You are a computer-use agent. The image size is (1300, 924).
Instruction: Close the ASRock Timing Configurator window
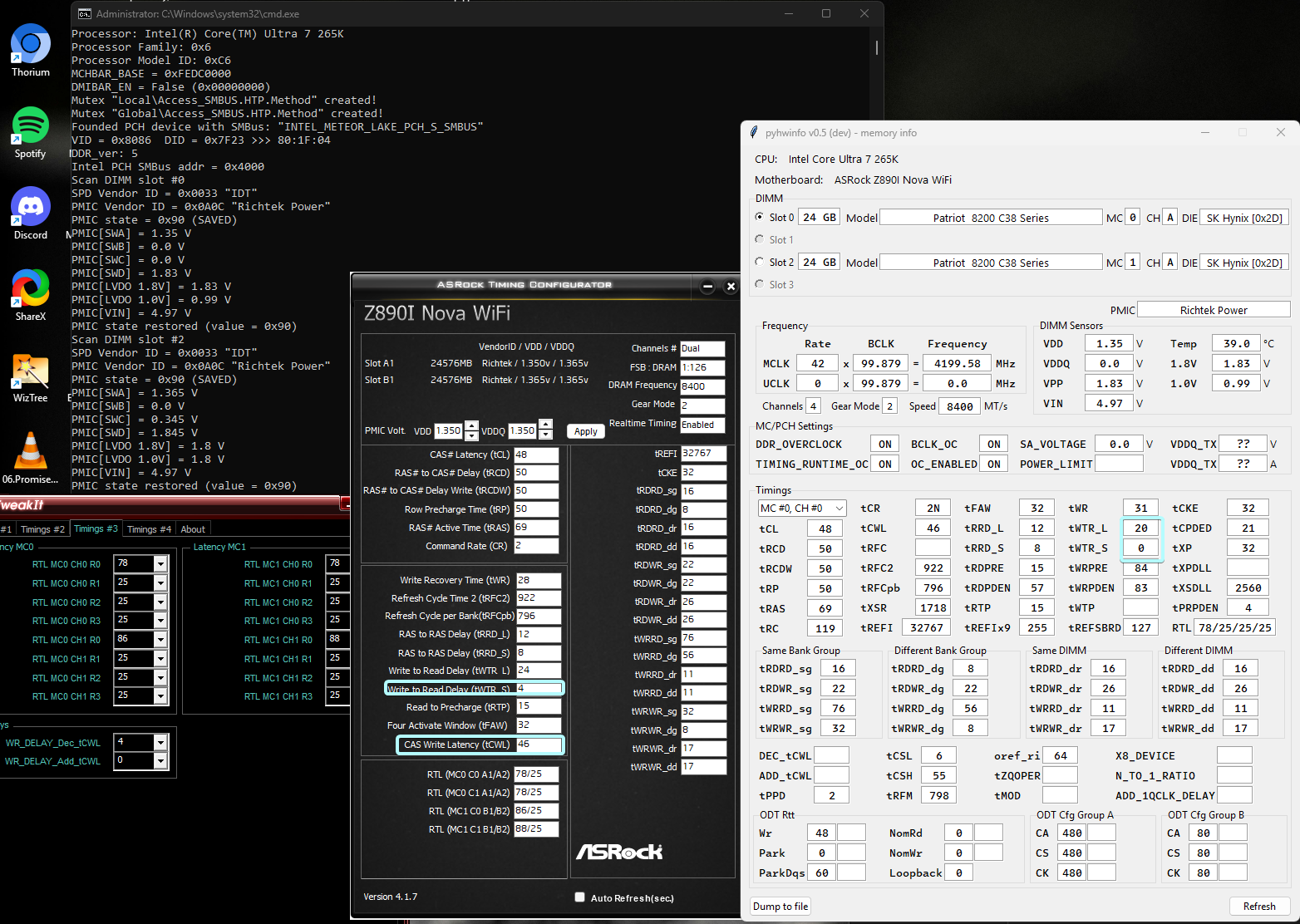731,287
